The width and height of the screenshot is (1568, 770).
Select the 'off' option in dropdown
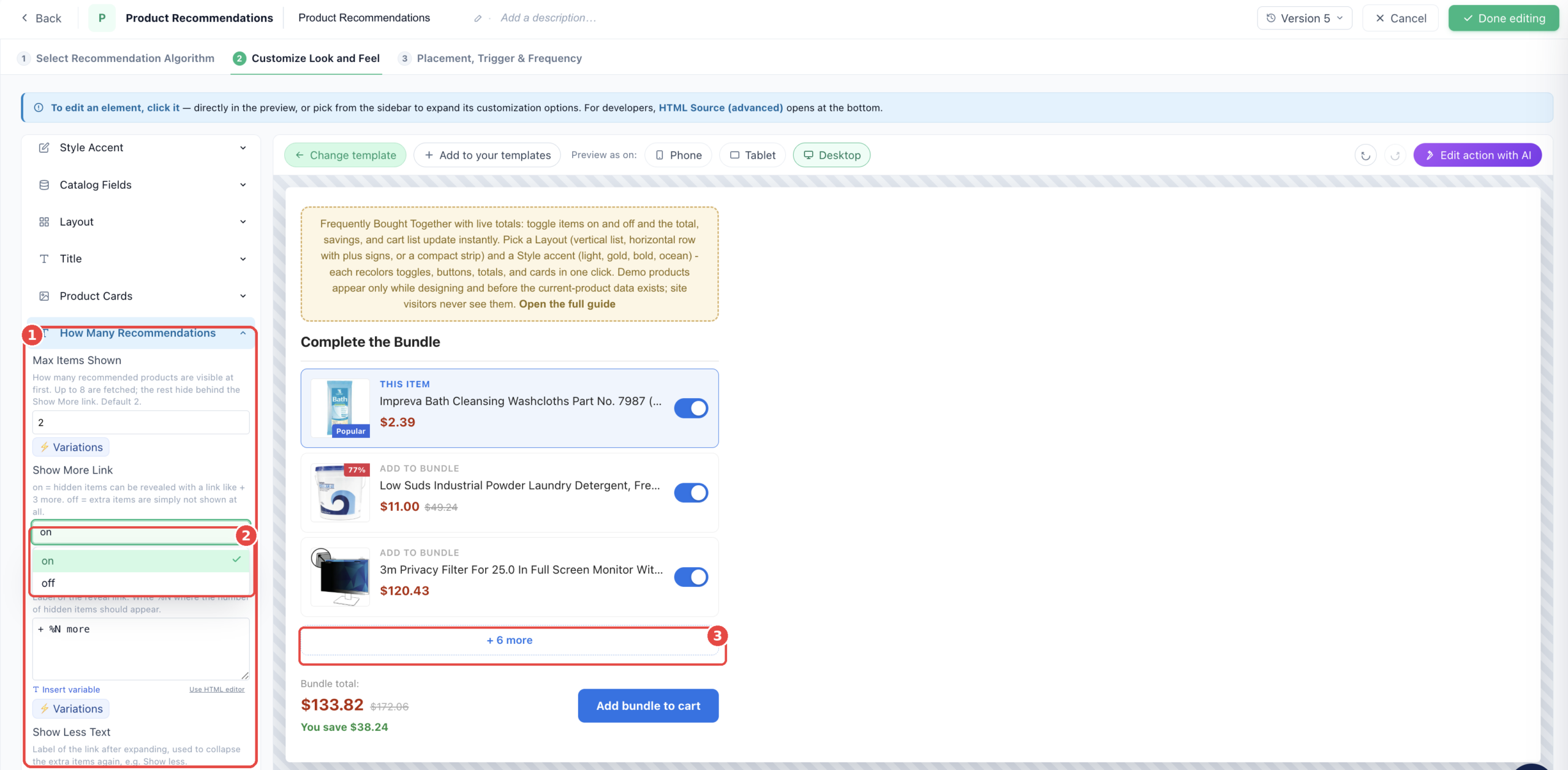pos(141,583)
